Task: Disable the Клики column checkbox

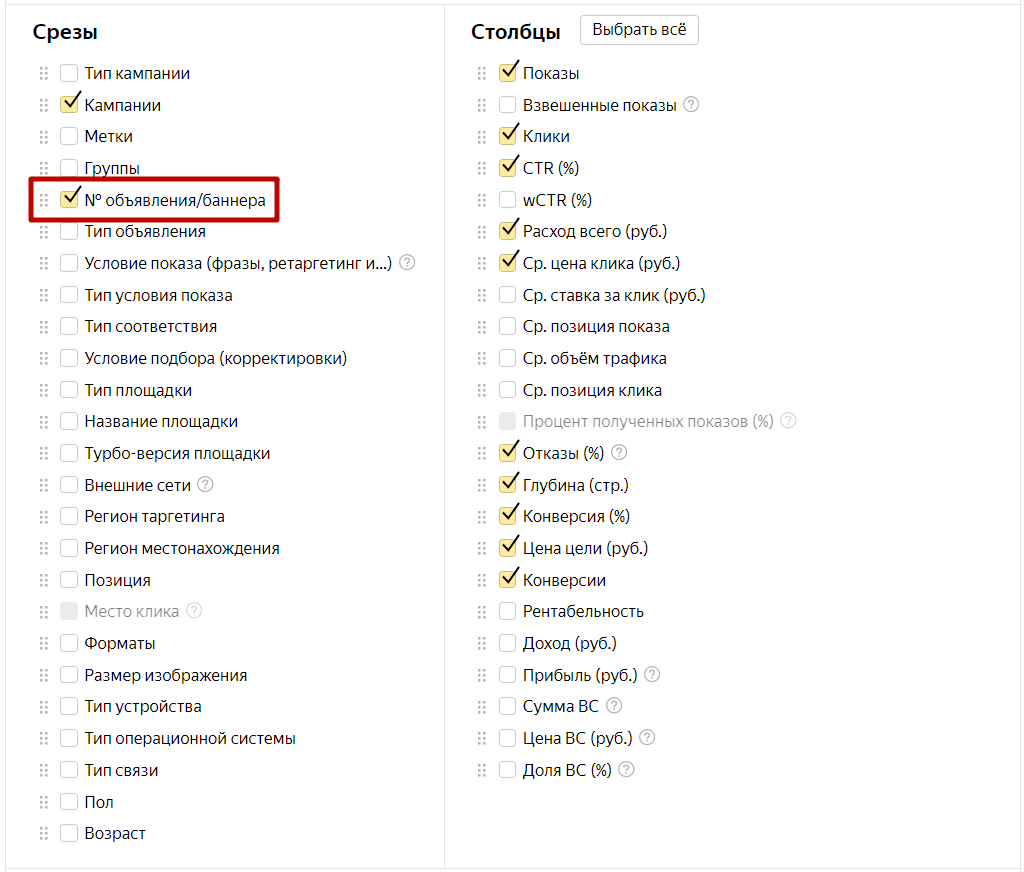Action: [507, 136]
